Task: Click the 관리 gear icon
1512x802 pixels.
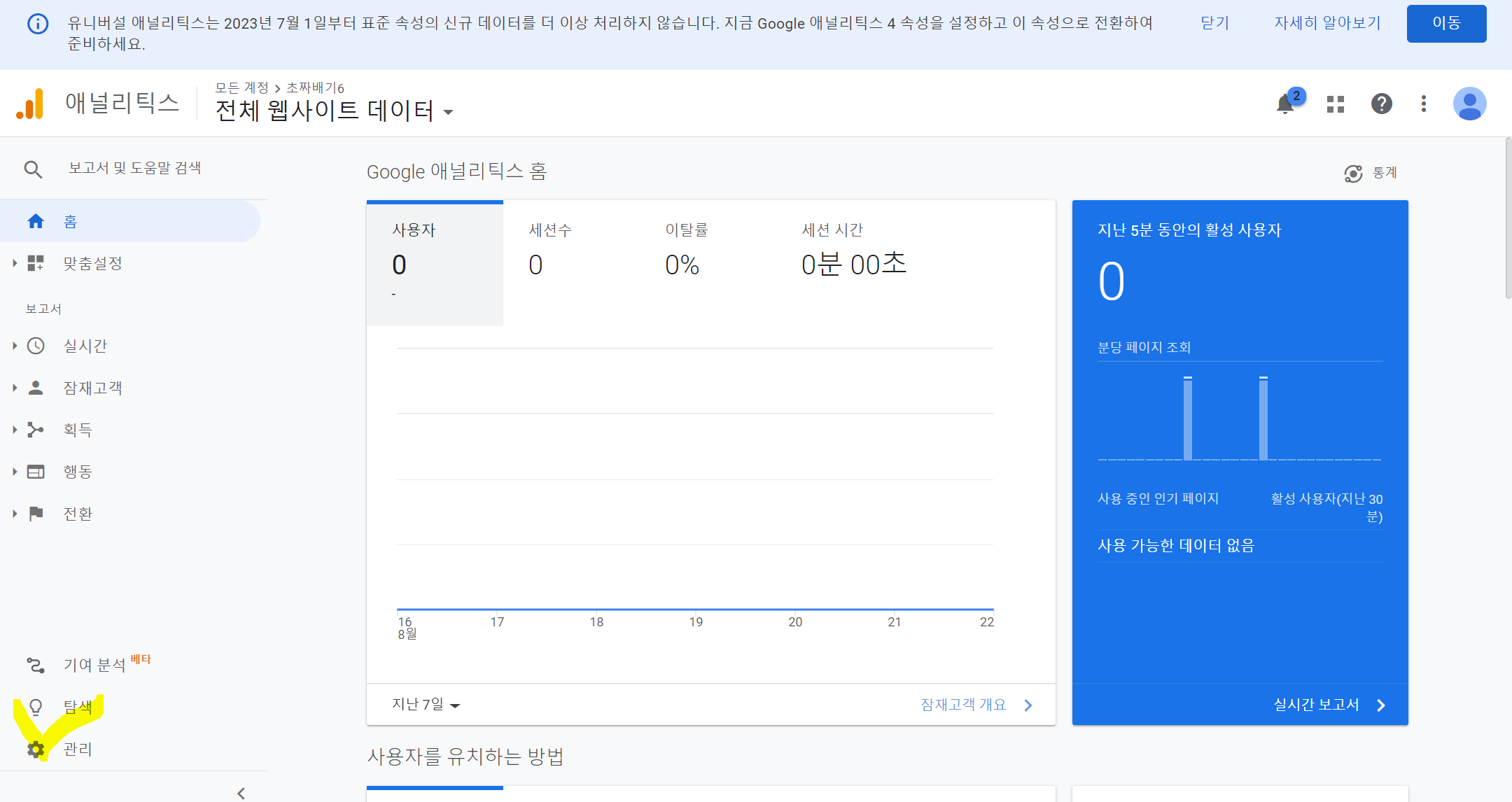Action: 36,750
